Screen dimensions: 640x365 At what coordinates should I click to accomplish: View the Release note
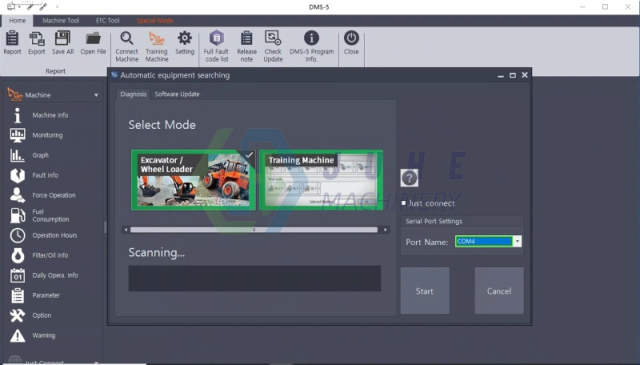click(x=247, y=47)
